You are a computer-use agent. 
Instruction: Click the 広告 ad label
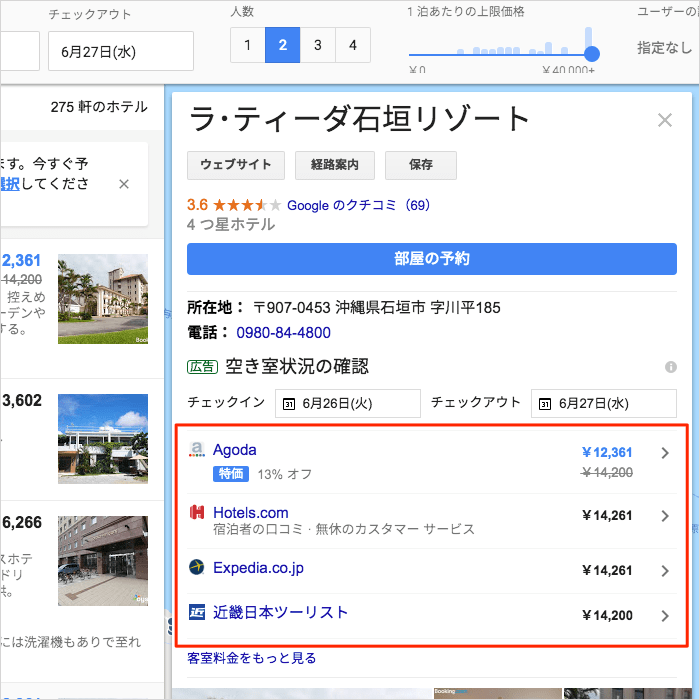coord(202,367)
